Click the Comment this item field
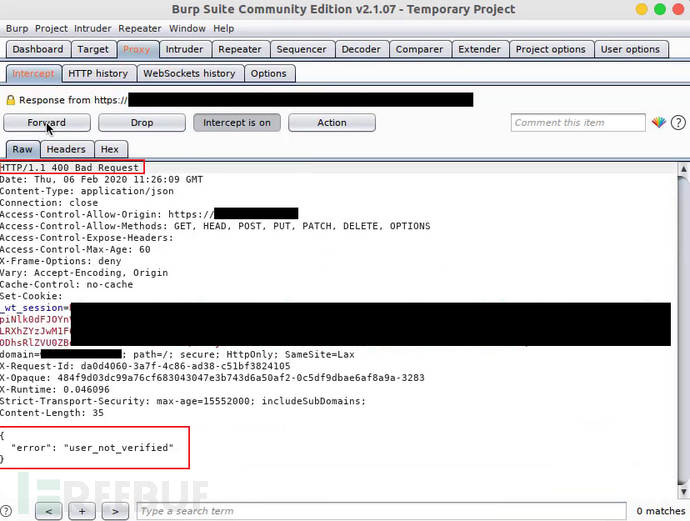The image size is (690, 521). click(x=578, y=123)
